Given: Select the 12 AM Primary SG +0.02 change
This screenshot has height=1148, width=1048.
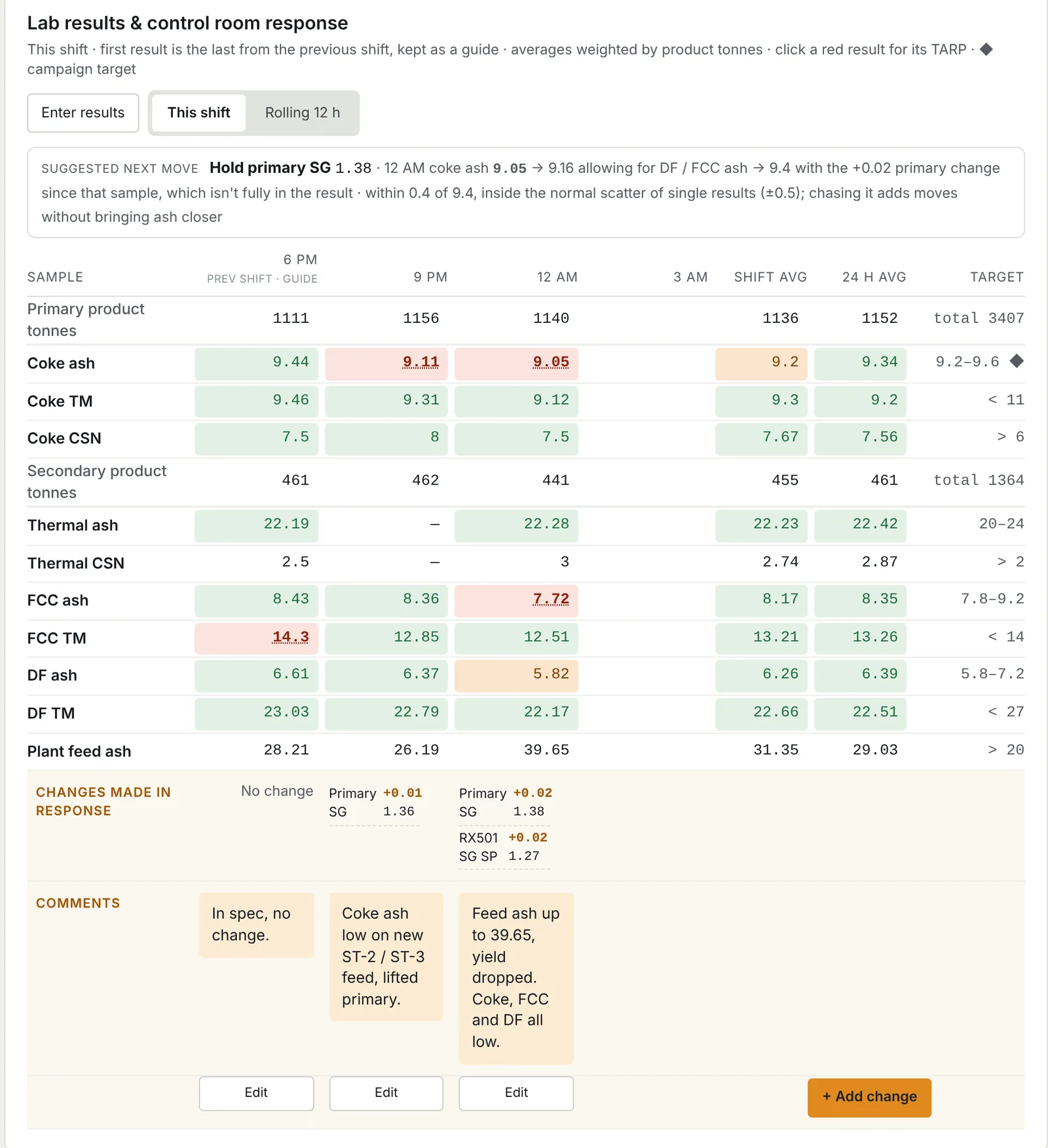Looking at the screenshot, I should pyautogui.click(x=505, y=802).
